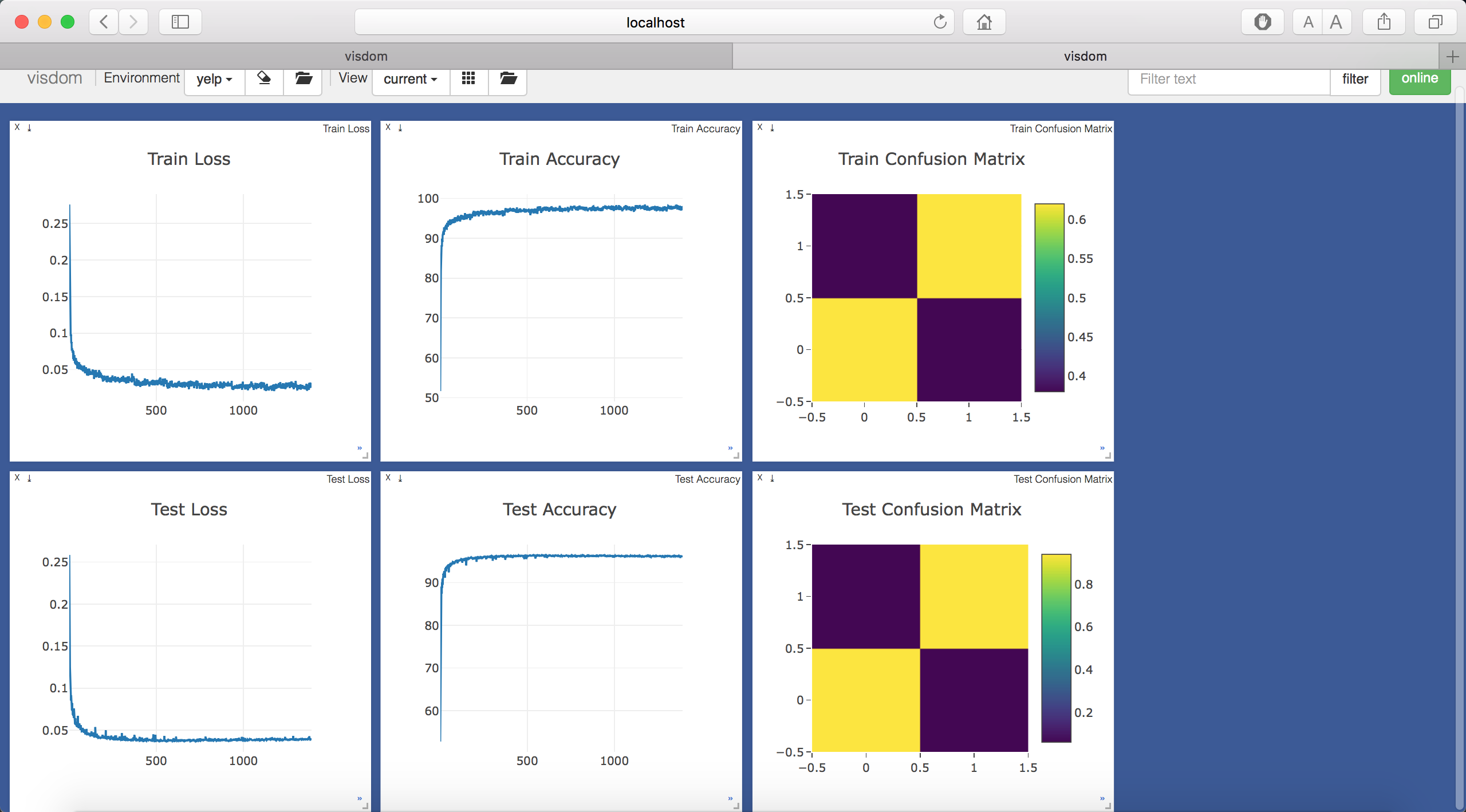
Task: Reload the localhost page
Action: pos(940,22)
